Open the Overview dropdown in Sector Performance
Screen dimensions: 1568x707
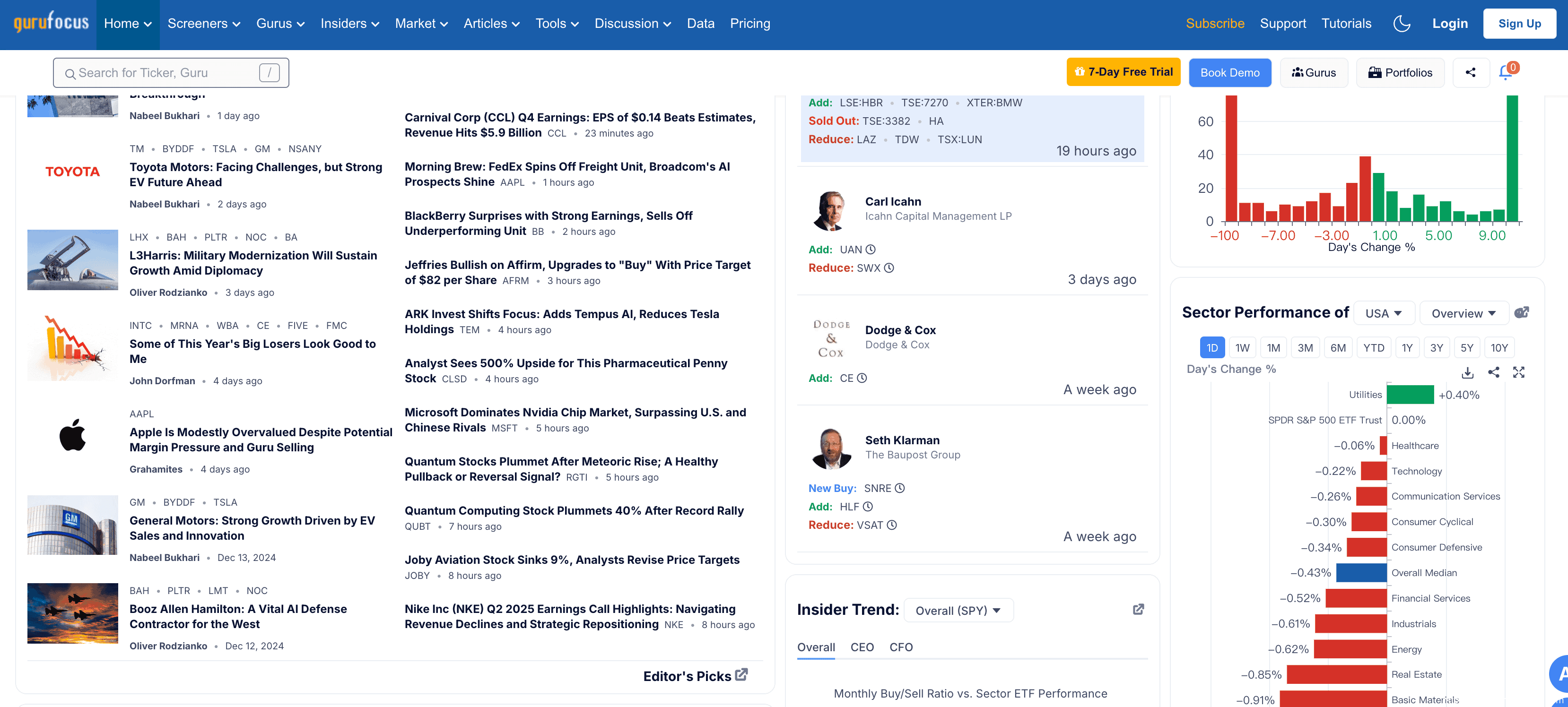pyautogui.click(x=1463, y=313)
